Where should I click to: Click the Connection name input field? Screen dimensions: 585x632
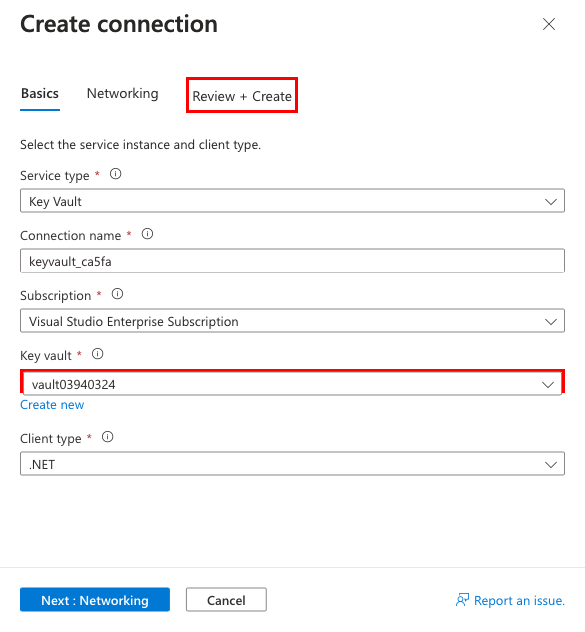tap(292, 261)
